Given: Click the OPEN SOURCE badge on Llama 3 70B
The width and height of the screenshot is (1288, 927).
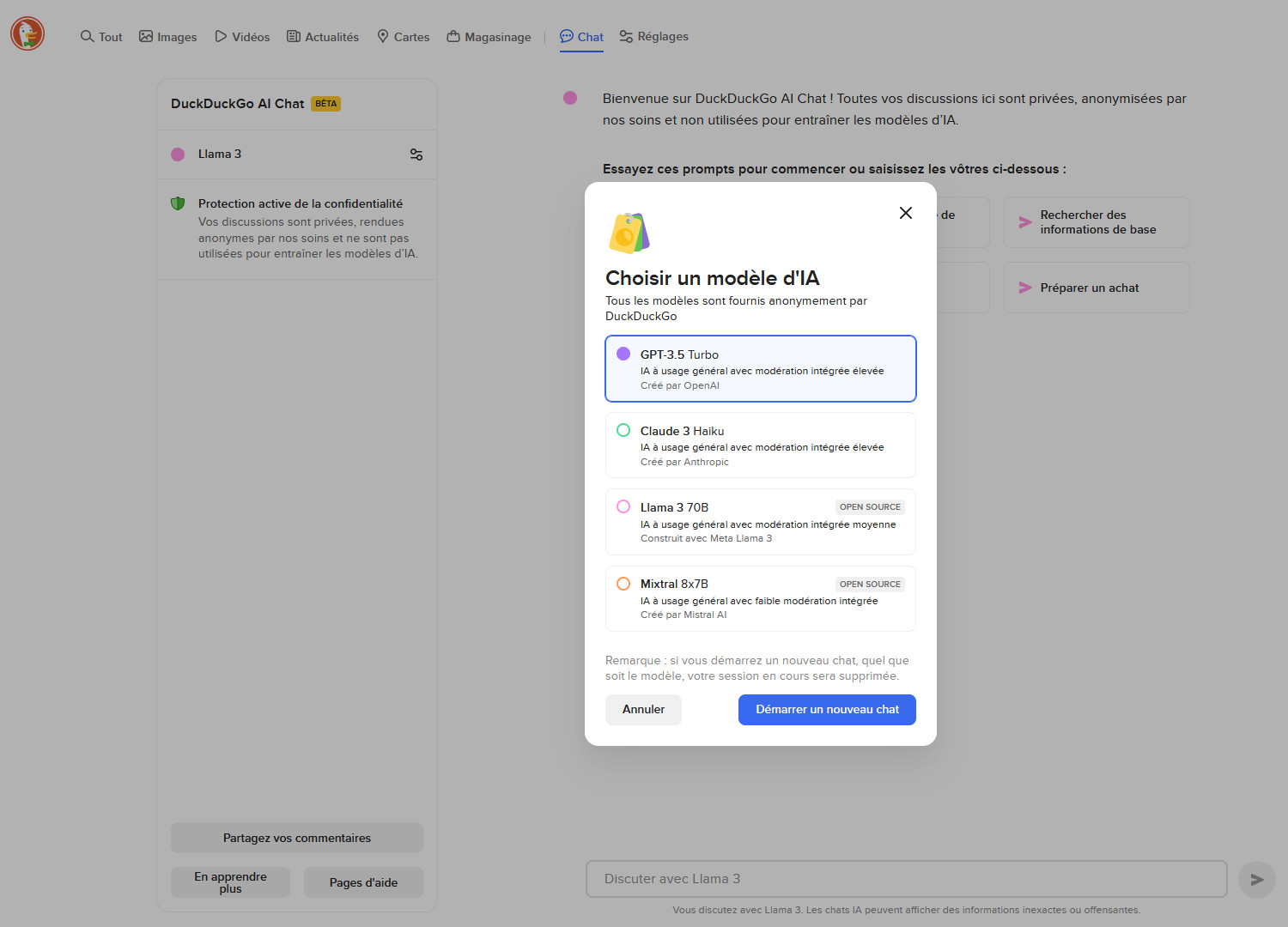Looking at the screenshot, I should tap(870, 507).
